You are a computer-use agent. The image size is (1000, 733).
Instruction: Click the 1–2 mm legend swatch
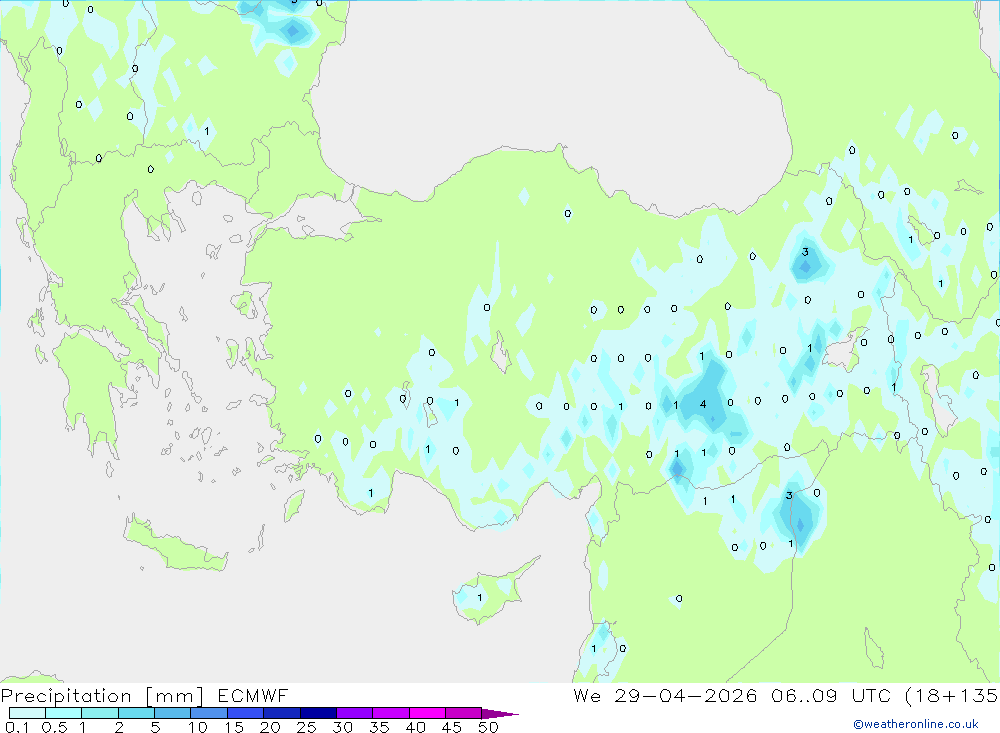coord(100,713)
